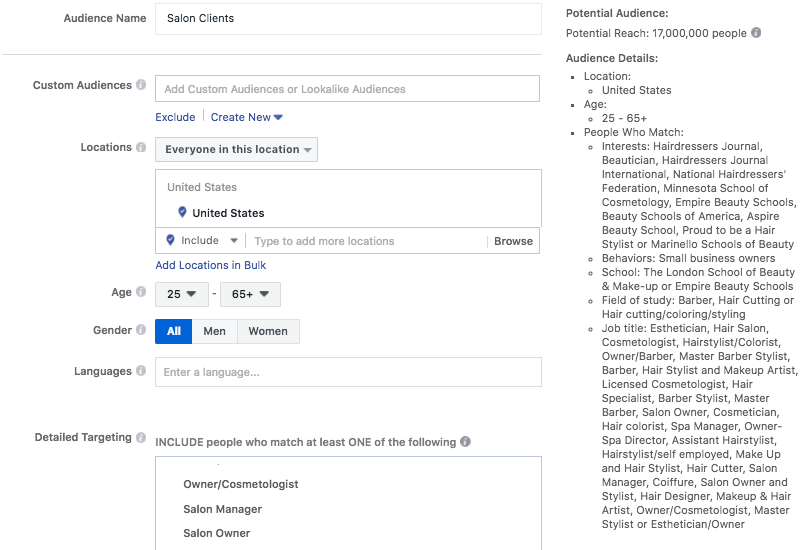This screenshot has width=808, height=550.
Task: Open the Languages info icon
Action: point(141,371)
